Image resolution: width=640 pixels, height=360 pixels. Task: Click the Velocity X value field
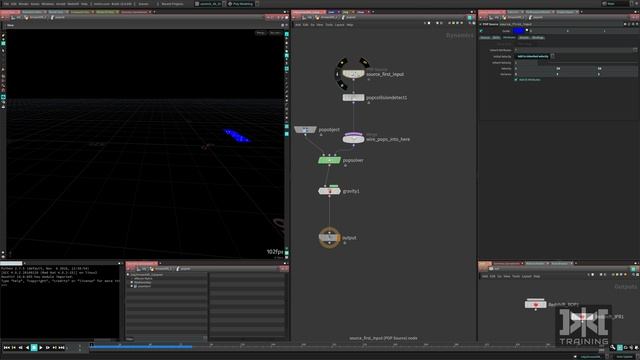tap(535, 69)
